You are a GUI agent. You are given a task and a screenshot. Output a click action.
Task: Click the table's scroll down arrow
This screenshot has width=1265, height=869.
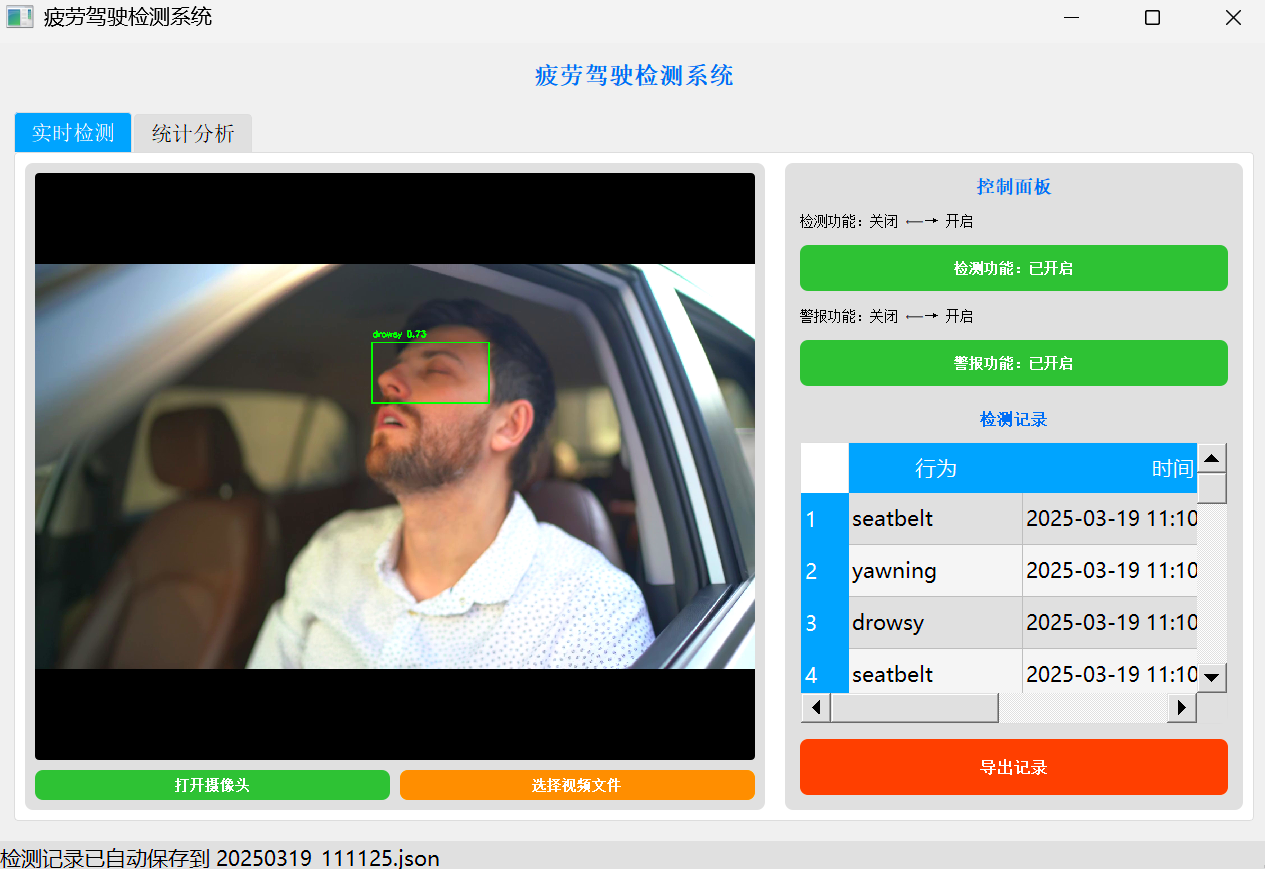[1212, 677]
